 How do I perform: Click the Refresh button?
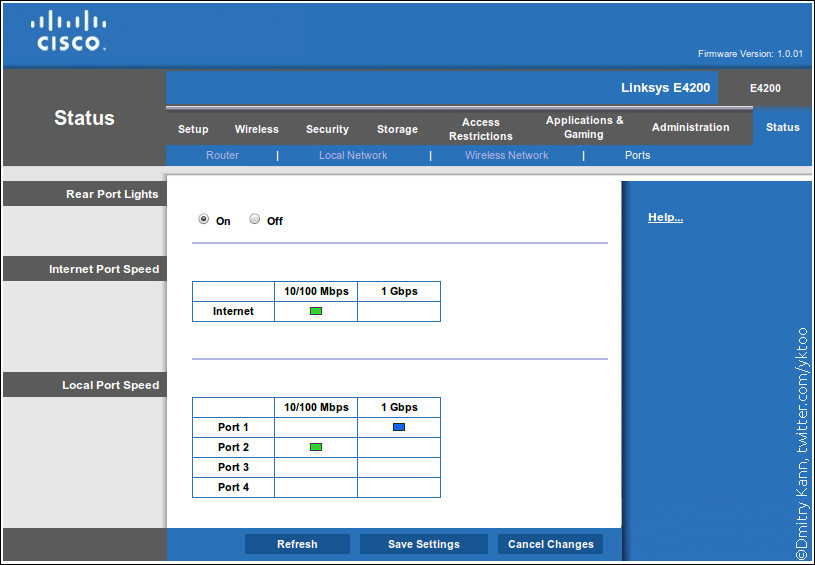[297, 544]
